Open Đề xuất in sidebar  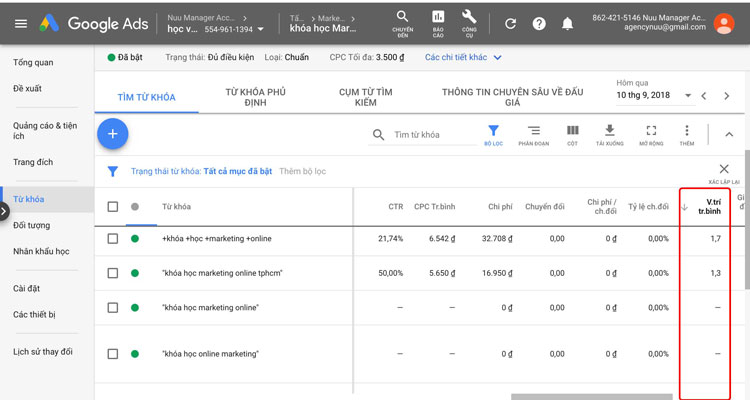[27, 88]
